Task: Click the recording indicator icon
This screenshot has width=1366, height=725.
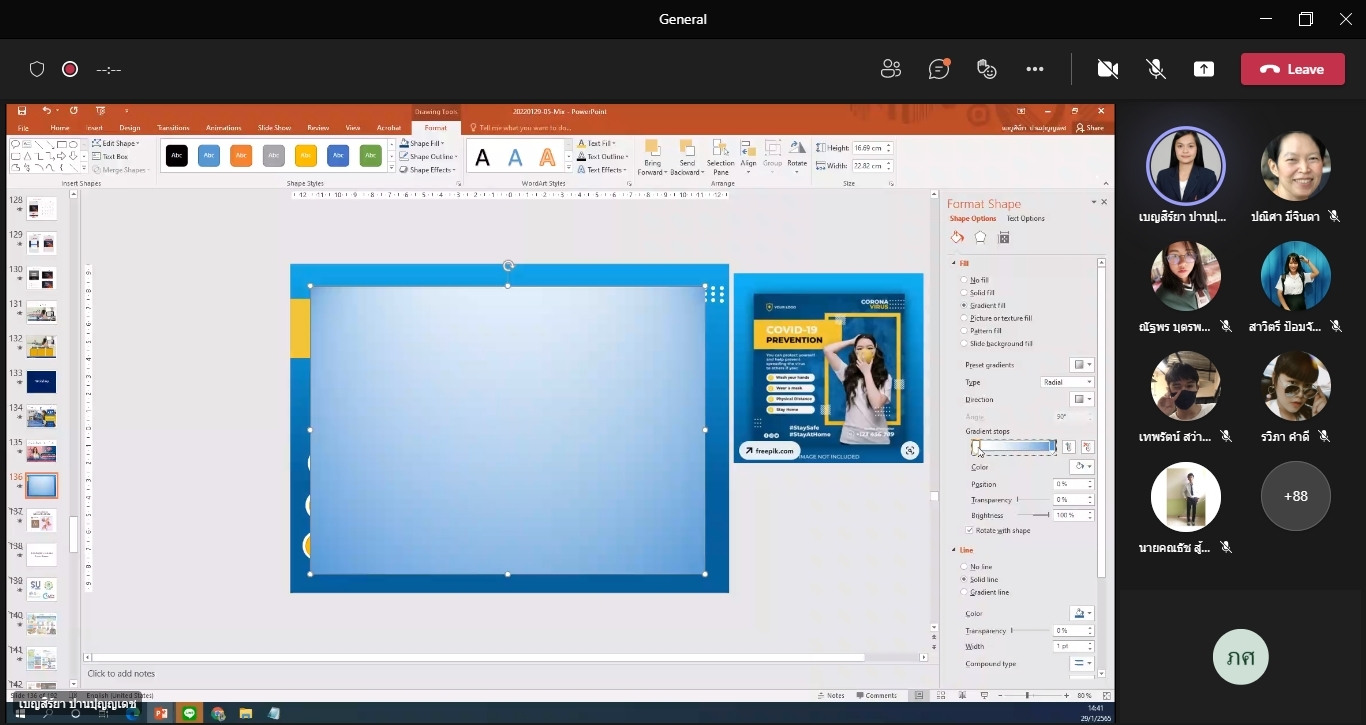Action: pos(70,69)
